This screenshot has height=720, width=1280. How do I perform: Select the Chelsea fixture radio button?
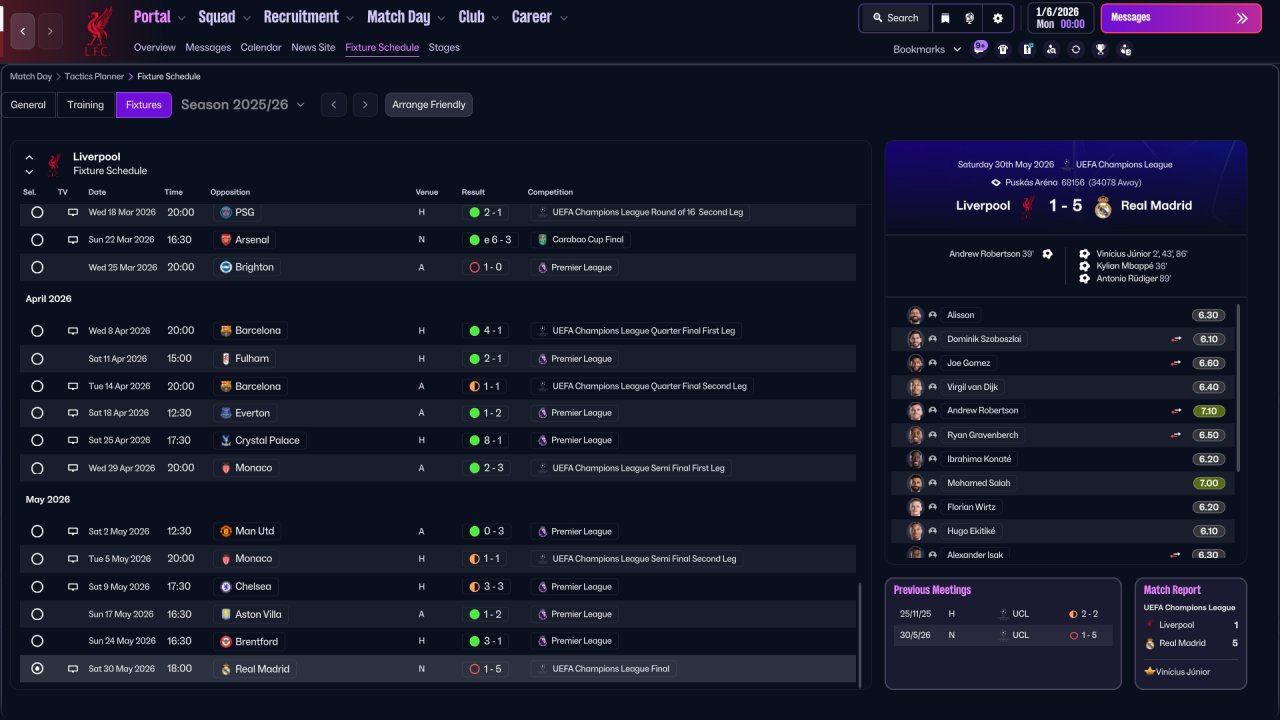point(37,587)
